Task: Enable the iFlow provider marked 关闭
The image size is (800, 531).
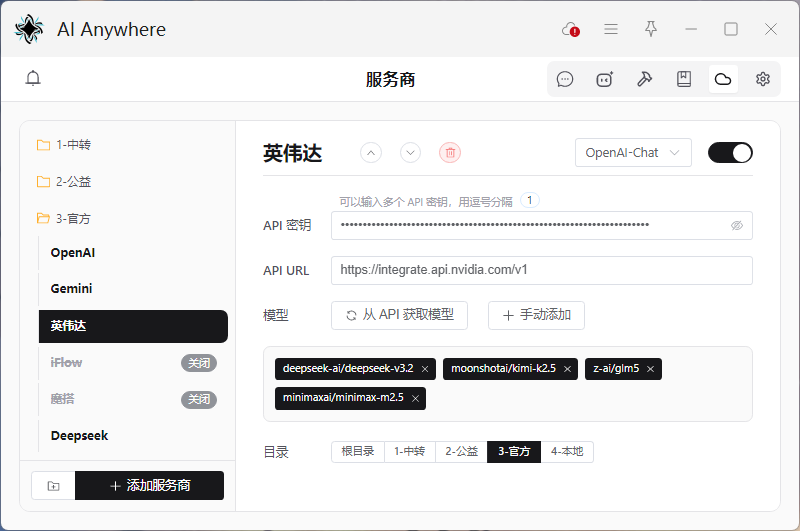Action: (x=198, y=363)
